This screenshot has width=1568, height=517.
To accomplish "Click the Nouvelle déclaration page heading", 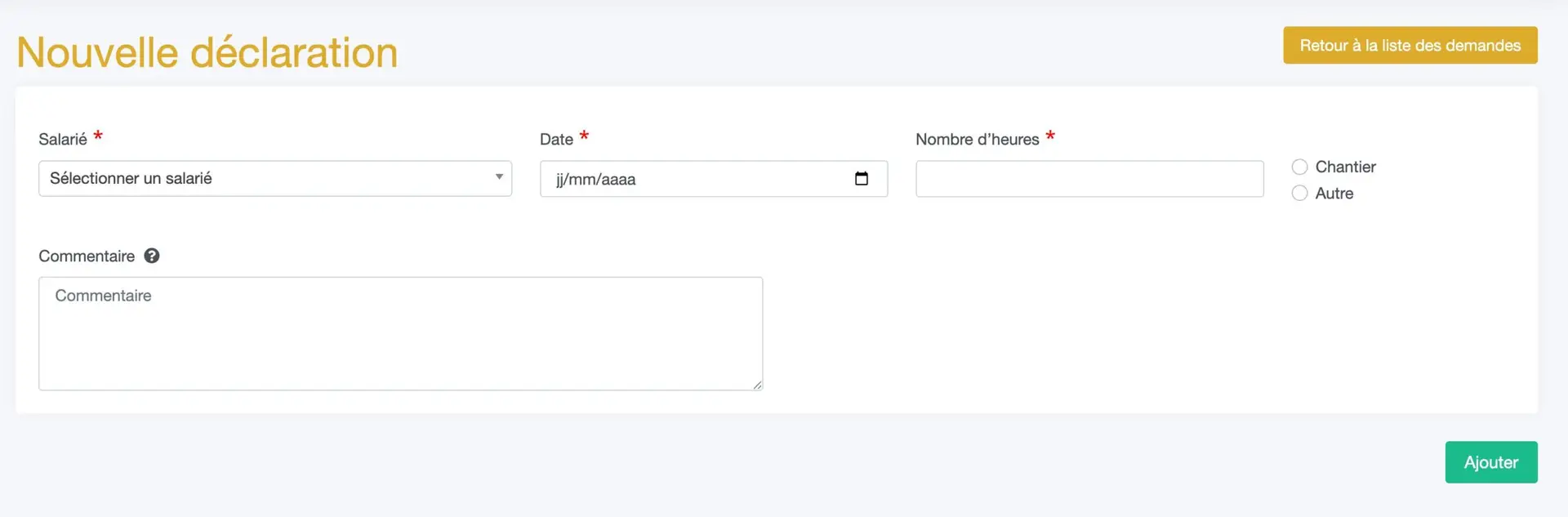I will click(207, 52).
